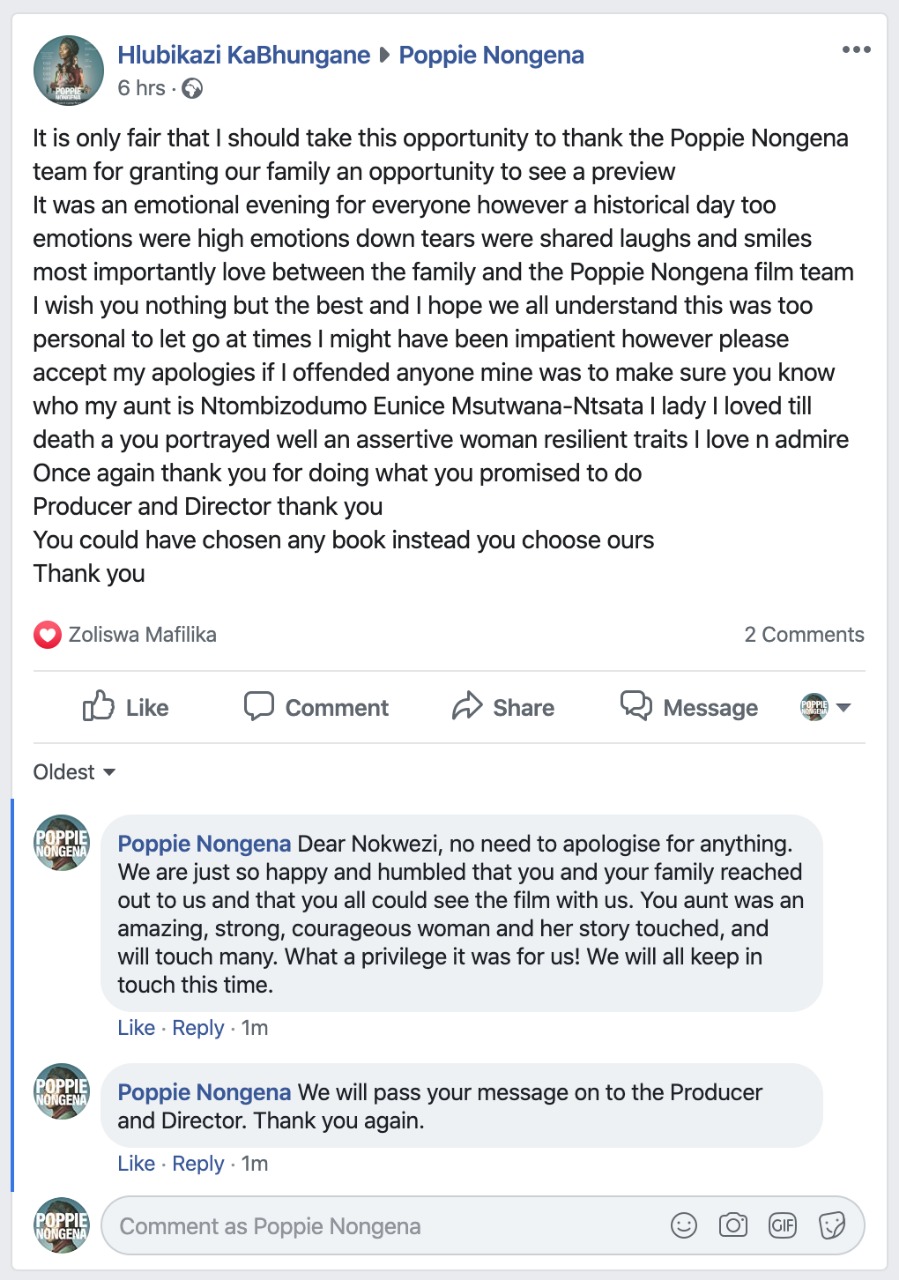Reply to the 'Dear Nokwezi' comment
Viewport: 899px width, 1280px height.
pyautogui.click(x=198, y=1028)
